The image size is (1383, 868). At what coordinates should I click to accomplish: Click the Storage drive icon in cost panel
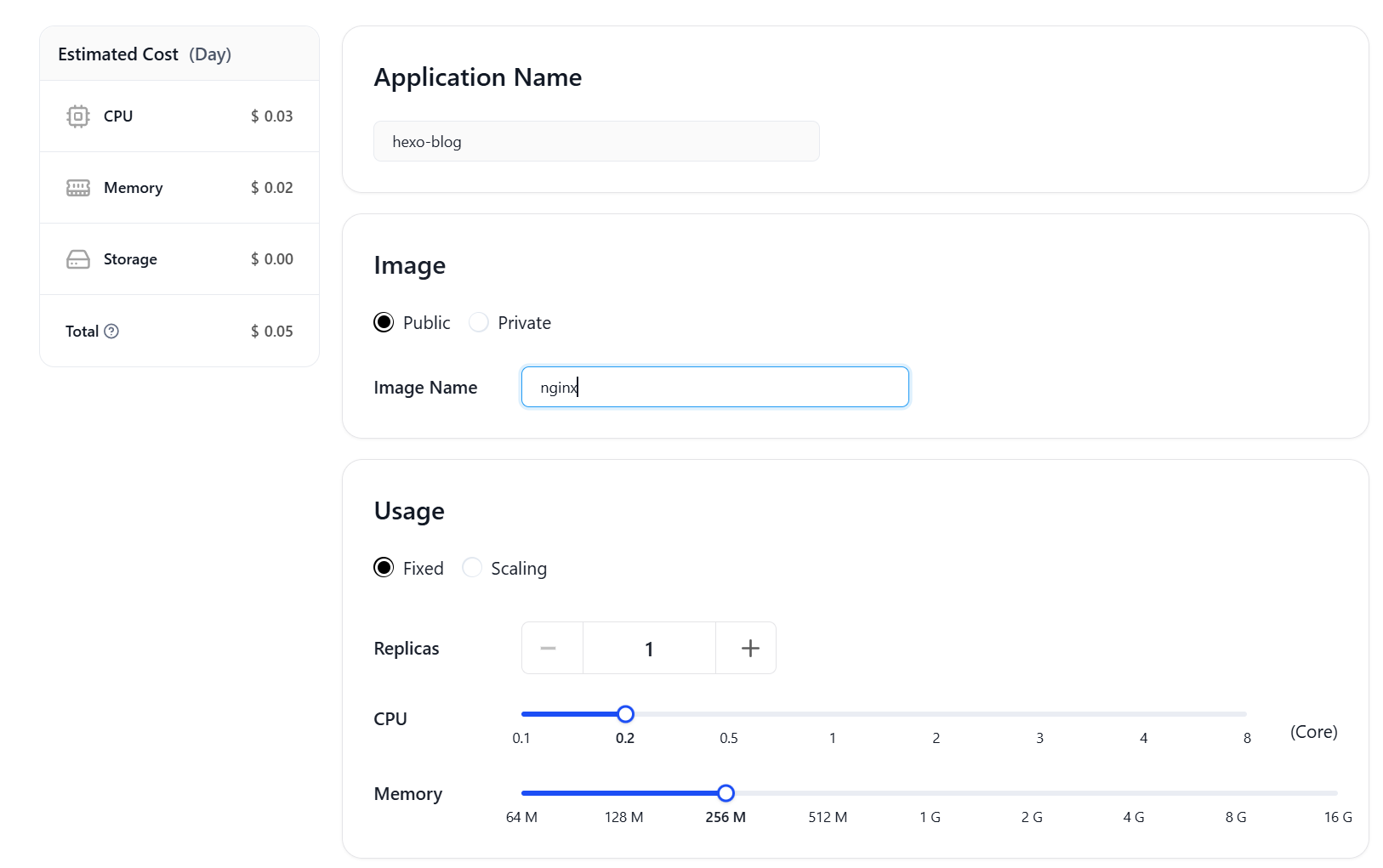(x=78, y=259)
